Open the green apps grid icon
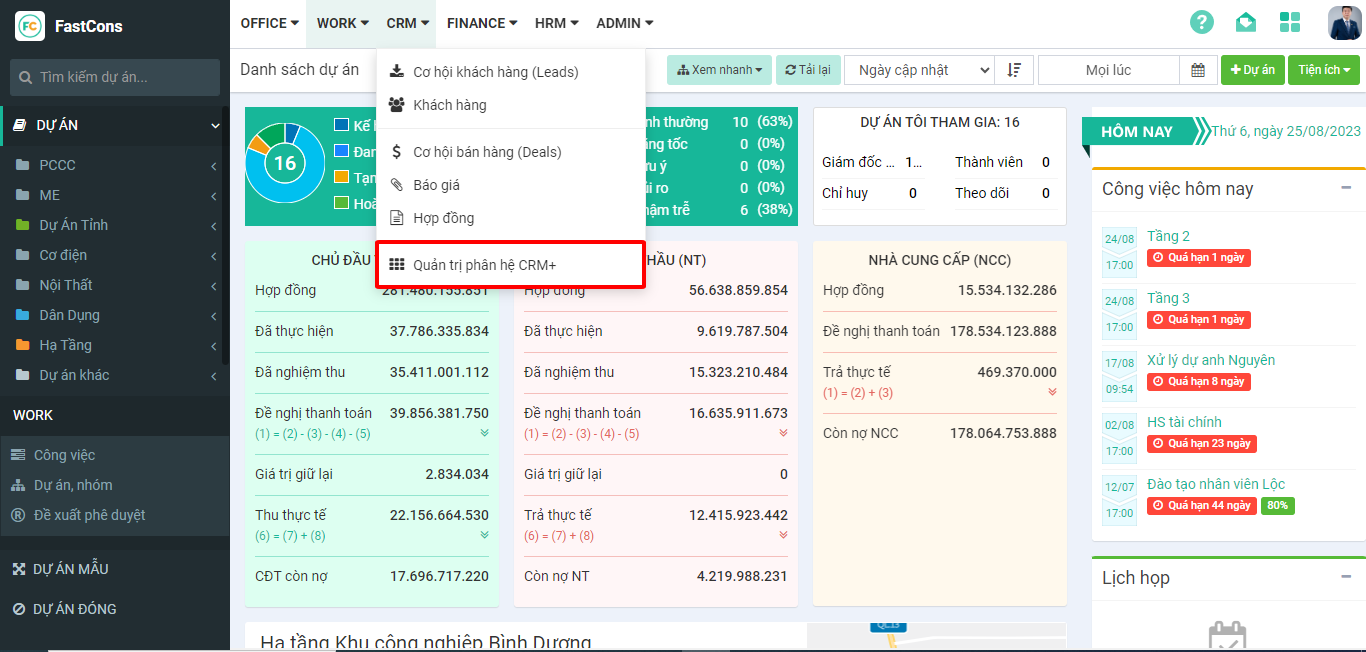 coord(1290,22)
